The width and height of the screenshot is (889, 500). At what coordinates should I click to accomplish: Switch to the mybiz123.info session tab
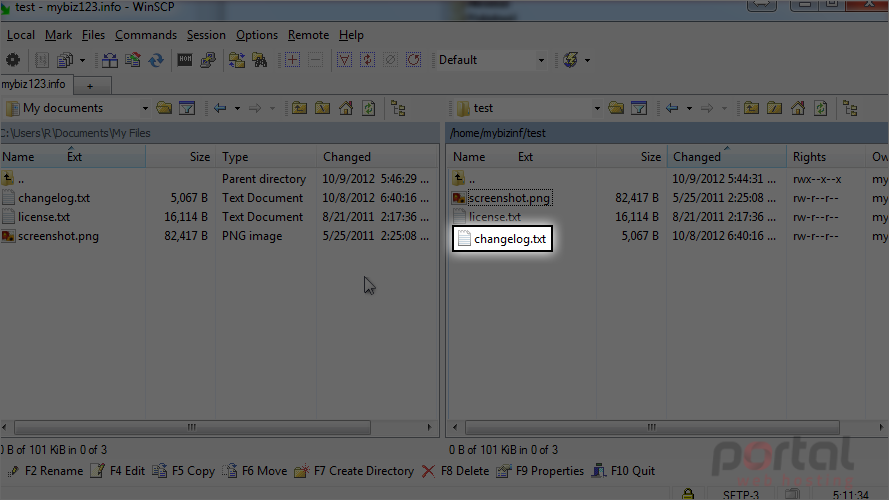(x=36, y=84)
